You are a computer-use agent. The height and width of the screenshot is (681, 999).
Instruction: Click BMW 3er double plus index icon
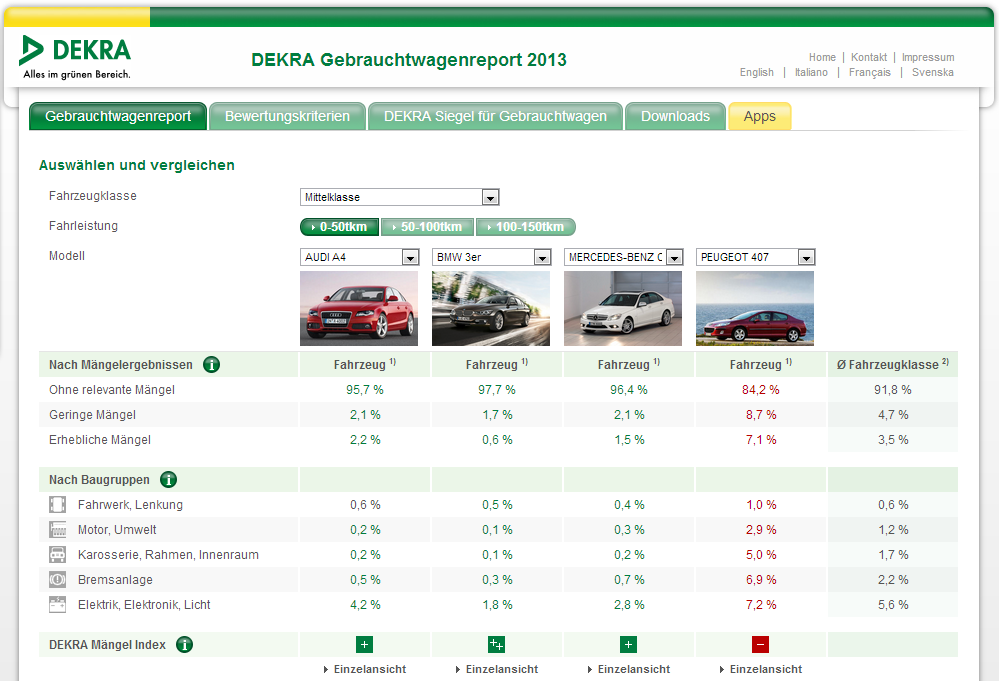click(x=496, y=645)
